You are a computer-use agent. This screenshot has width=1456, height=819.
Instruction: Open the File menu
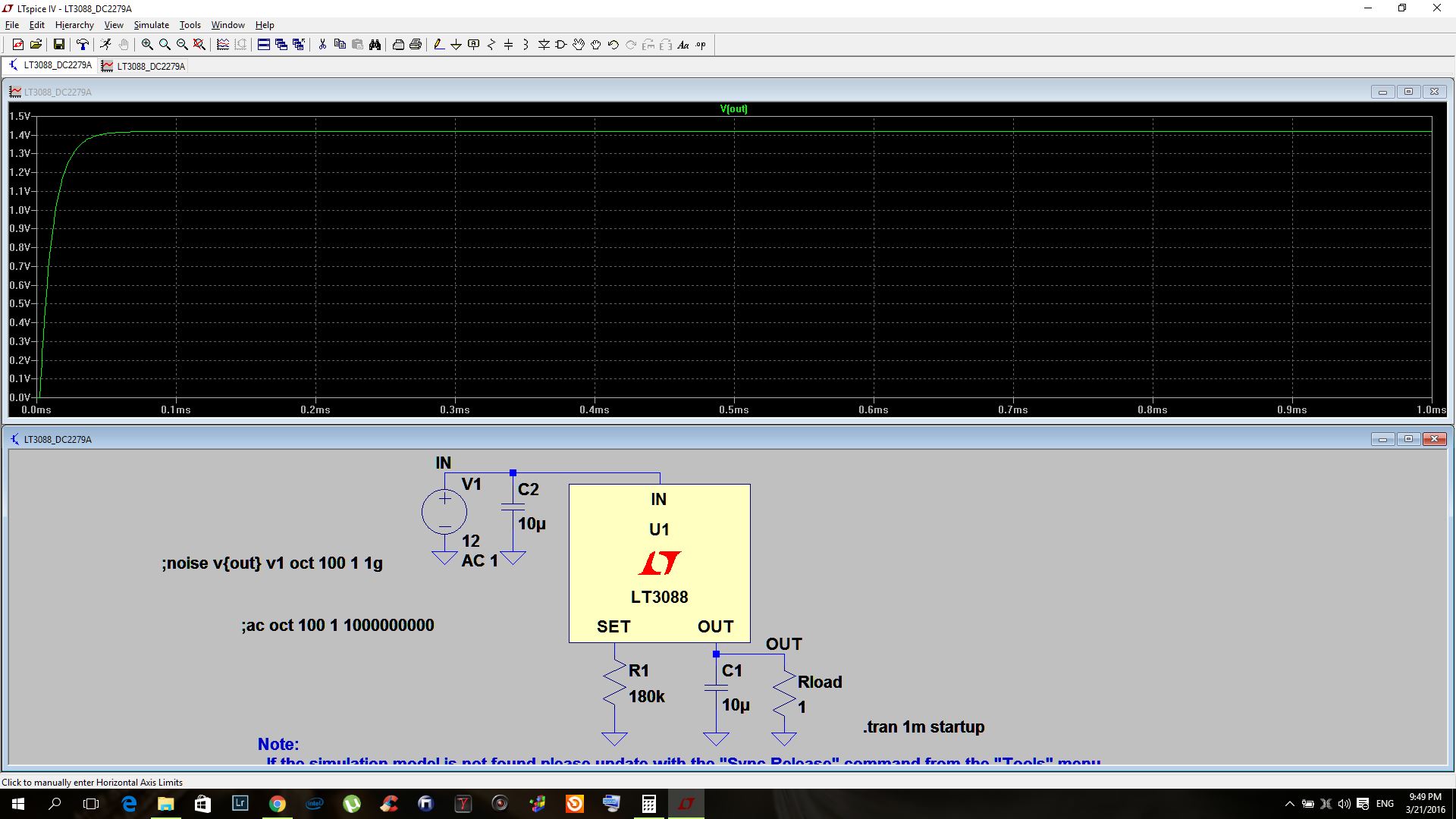[x=12, y=25]
